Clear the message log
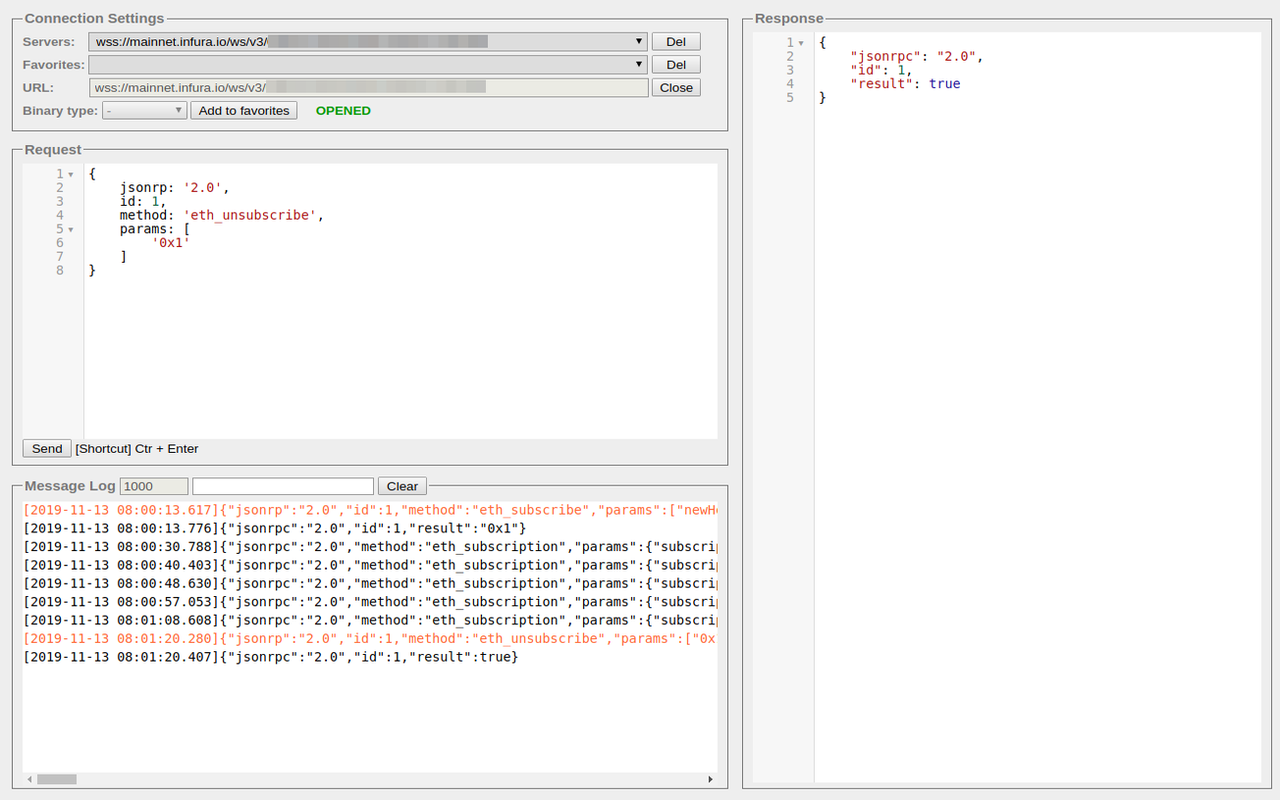The height and width of the screenshot is (800, 1280). (x=402, y=486)
